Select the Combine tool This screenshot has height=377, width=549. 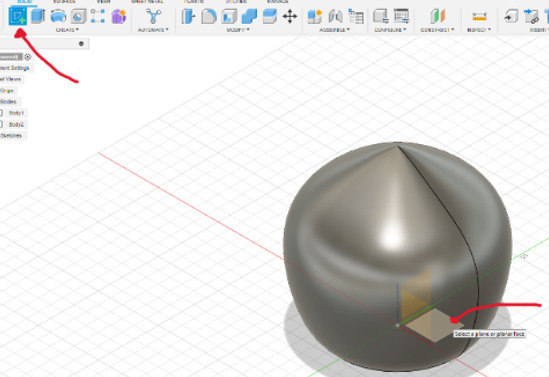tap(249, 16)
